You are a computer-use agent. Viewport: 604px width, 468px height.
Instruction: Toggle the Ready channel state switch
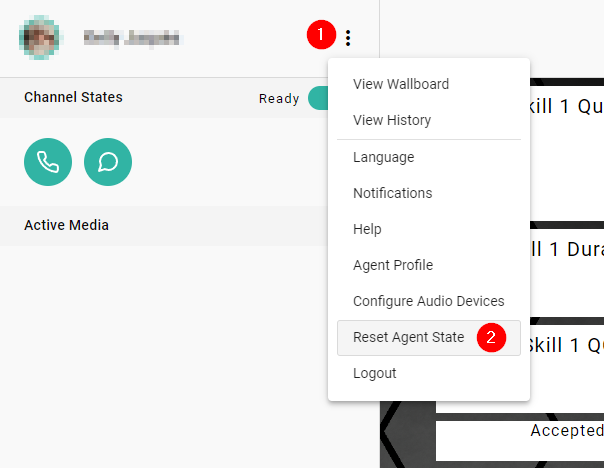318,98
